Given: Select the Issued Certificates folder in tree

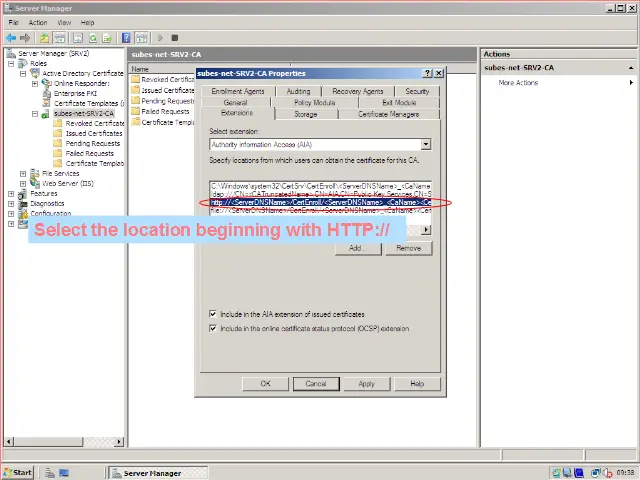Looking at the screenshot, I should coord(94,133).
